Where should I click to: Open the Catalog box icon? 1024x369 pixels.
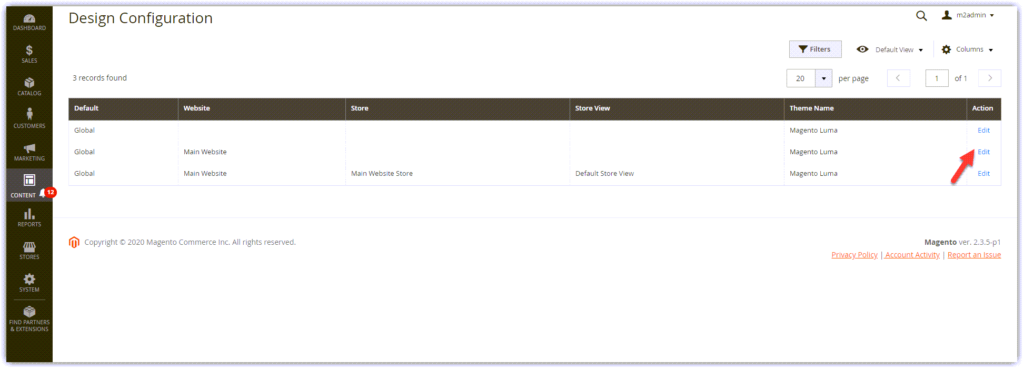[29, 83]
